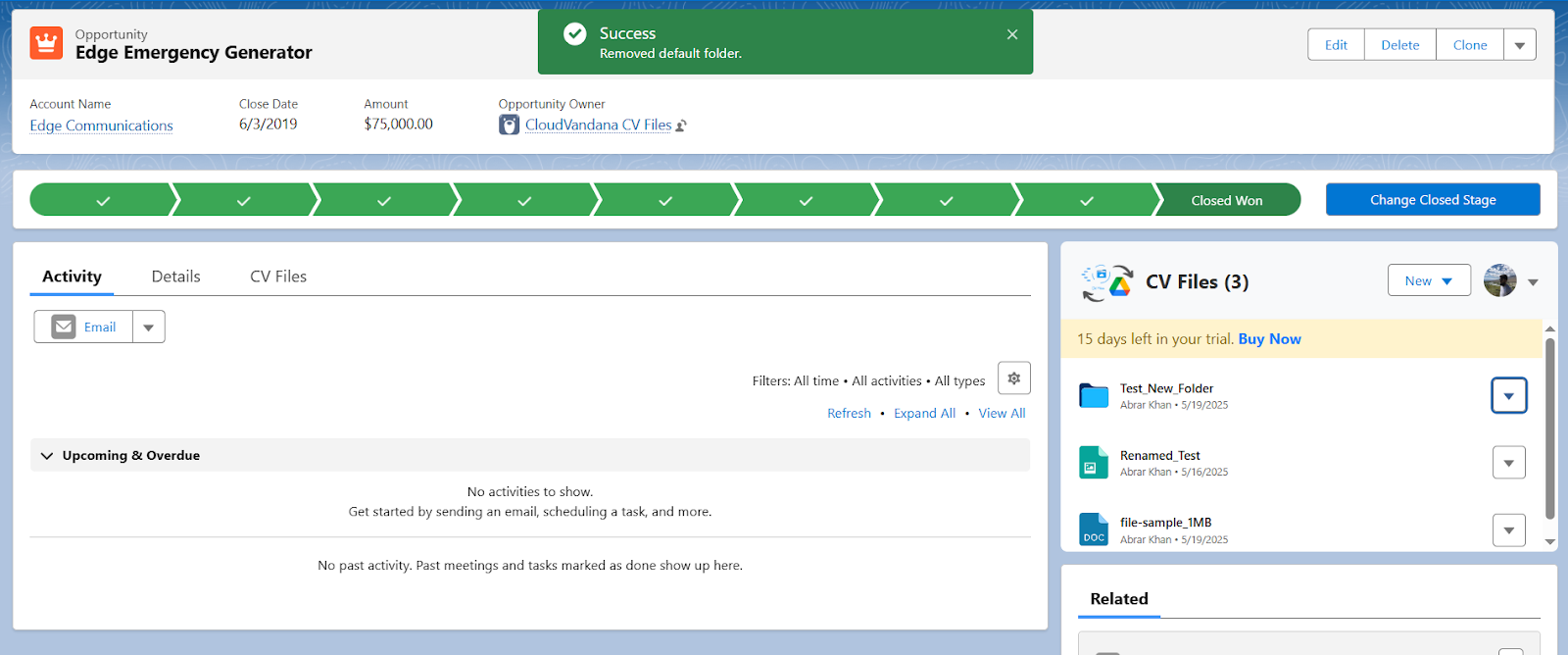Click Change Closed Stage button

1433,199
